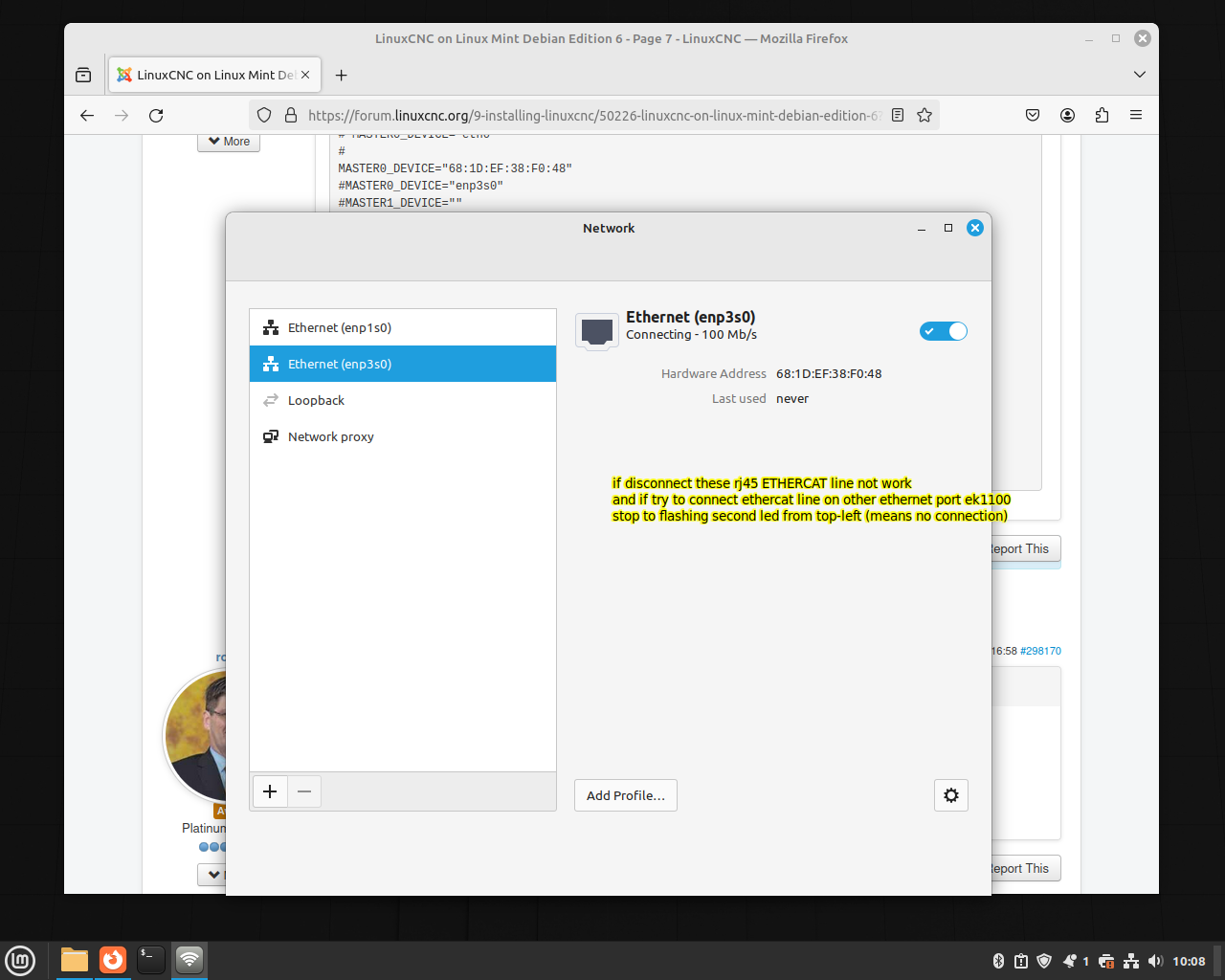Launch the Terminal from the taskbar
Image resolution: width=1225 pixels, height=980 pixels.
pos(151,960)
